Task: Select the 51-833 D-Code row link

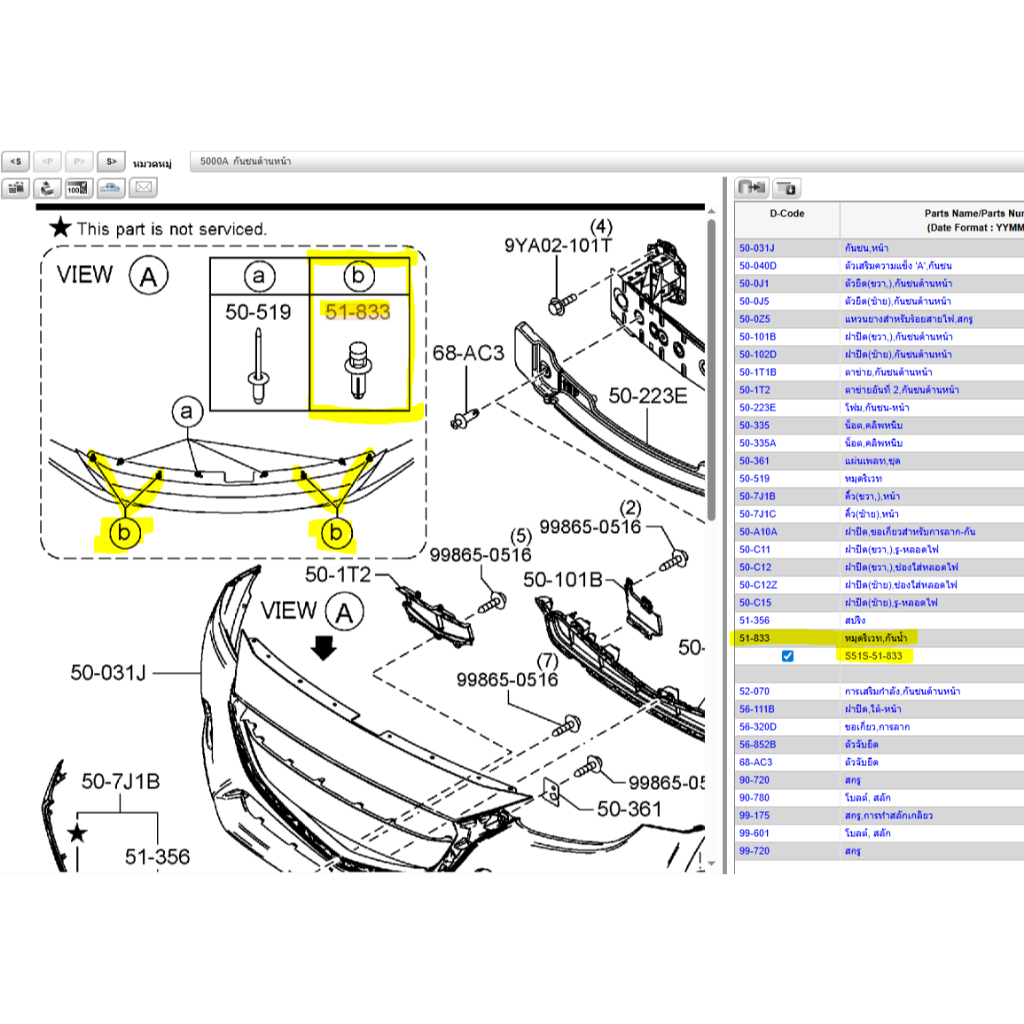Action: coord(754,638)
